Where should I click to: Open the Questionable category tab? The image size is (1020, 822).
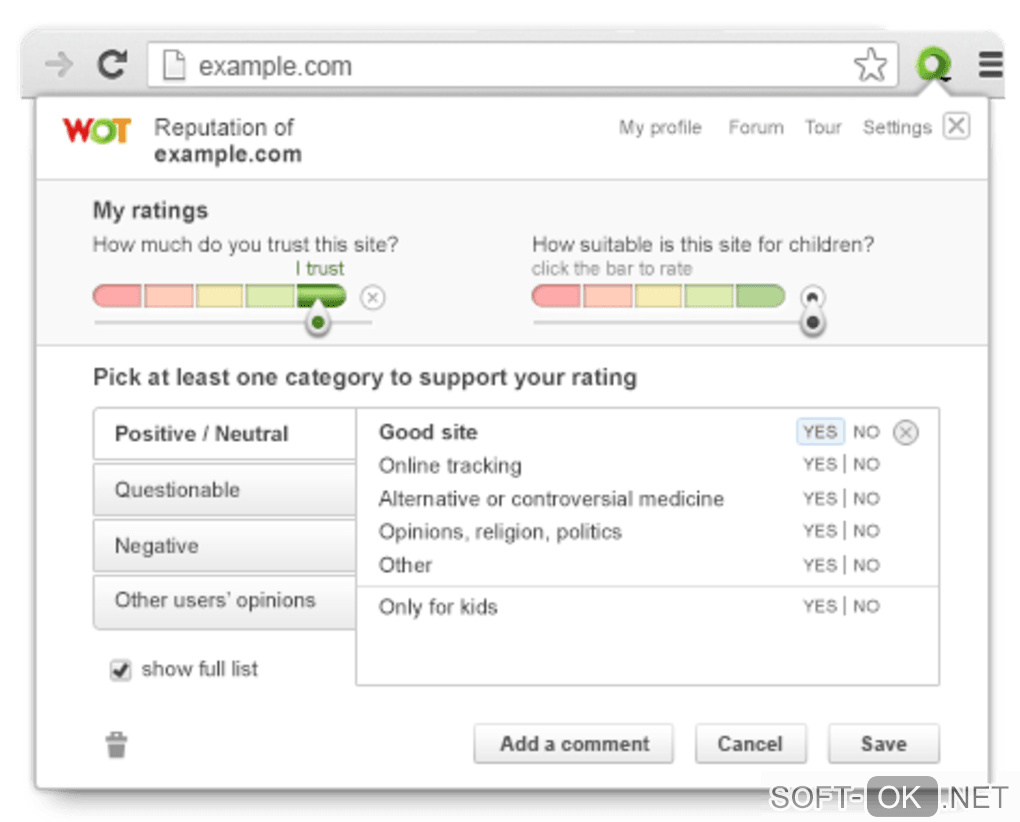224,490
